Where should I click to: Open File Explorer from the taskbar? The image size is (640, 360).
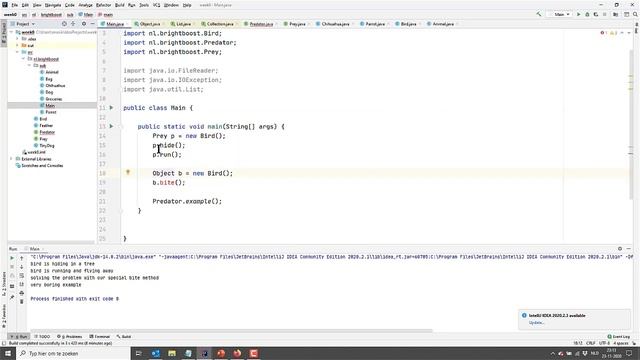pyautogui.click(x=172, y=353)
